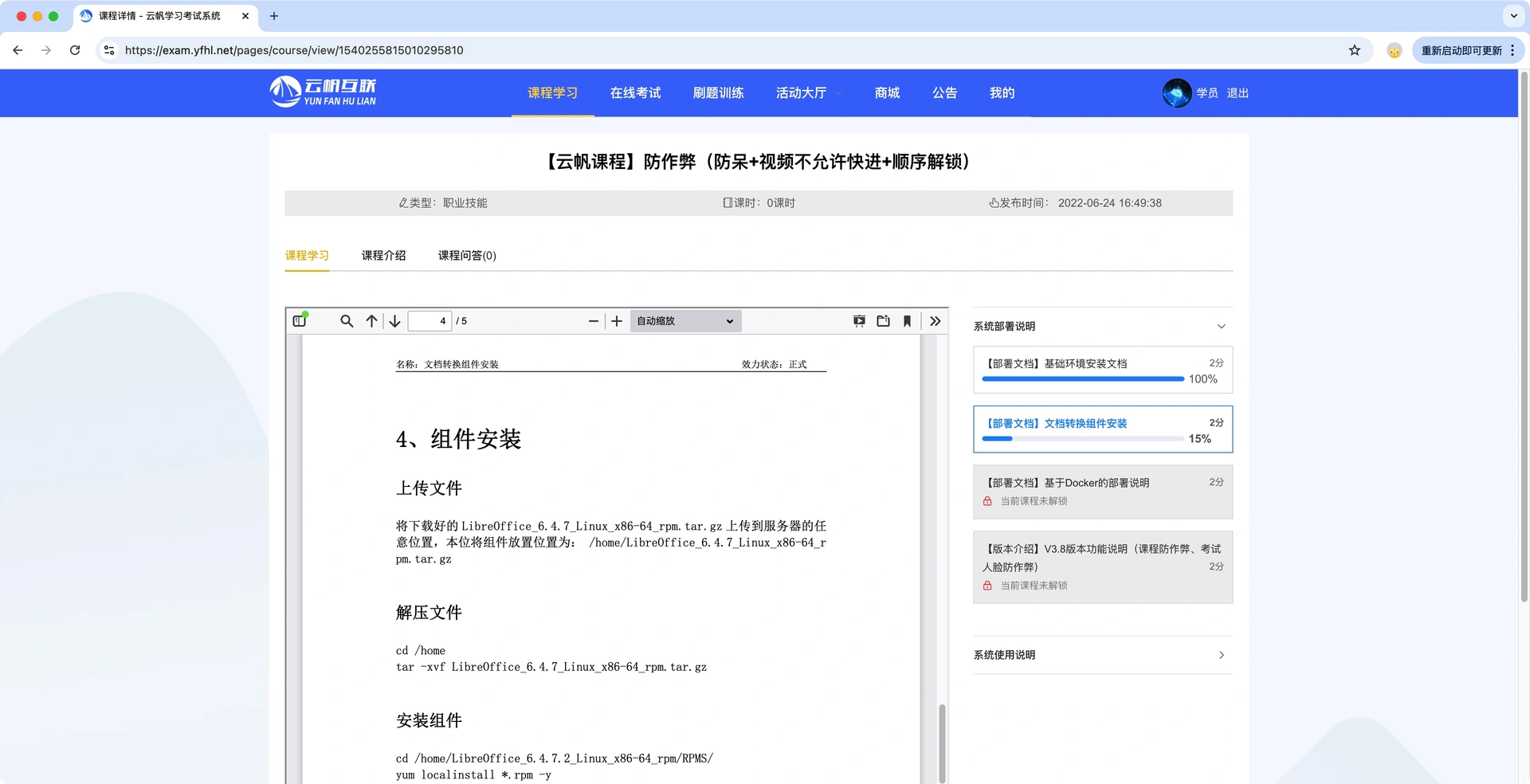Click the browser address bar URL
Image resolution: width=1530 pixels, height=784 pixels.
pyautogui.click(x=294, y=50)
